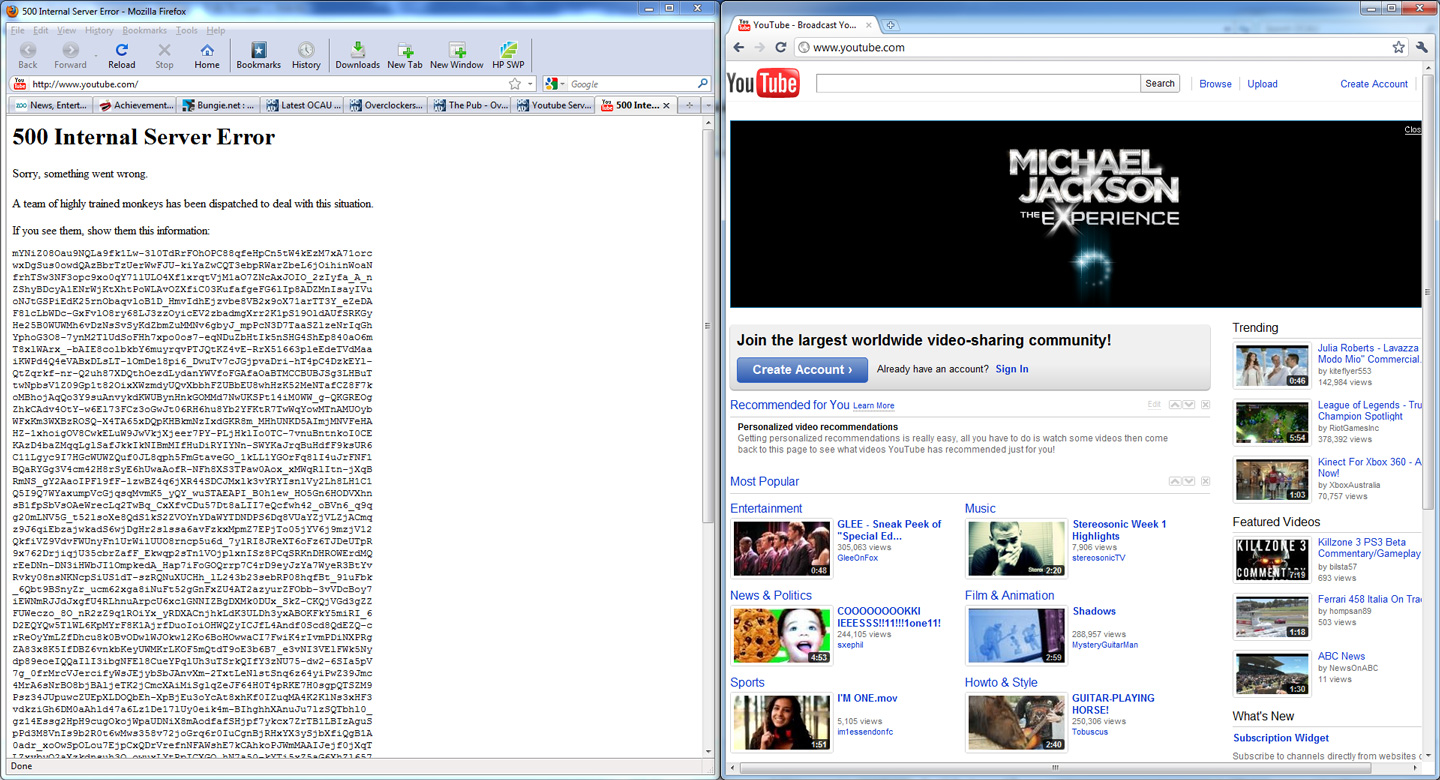This screenshot has height=780, width=1440.
Task: Click the YouTube Search button
Action: [1160, 84]
